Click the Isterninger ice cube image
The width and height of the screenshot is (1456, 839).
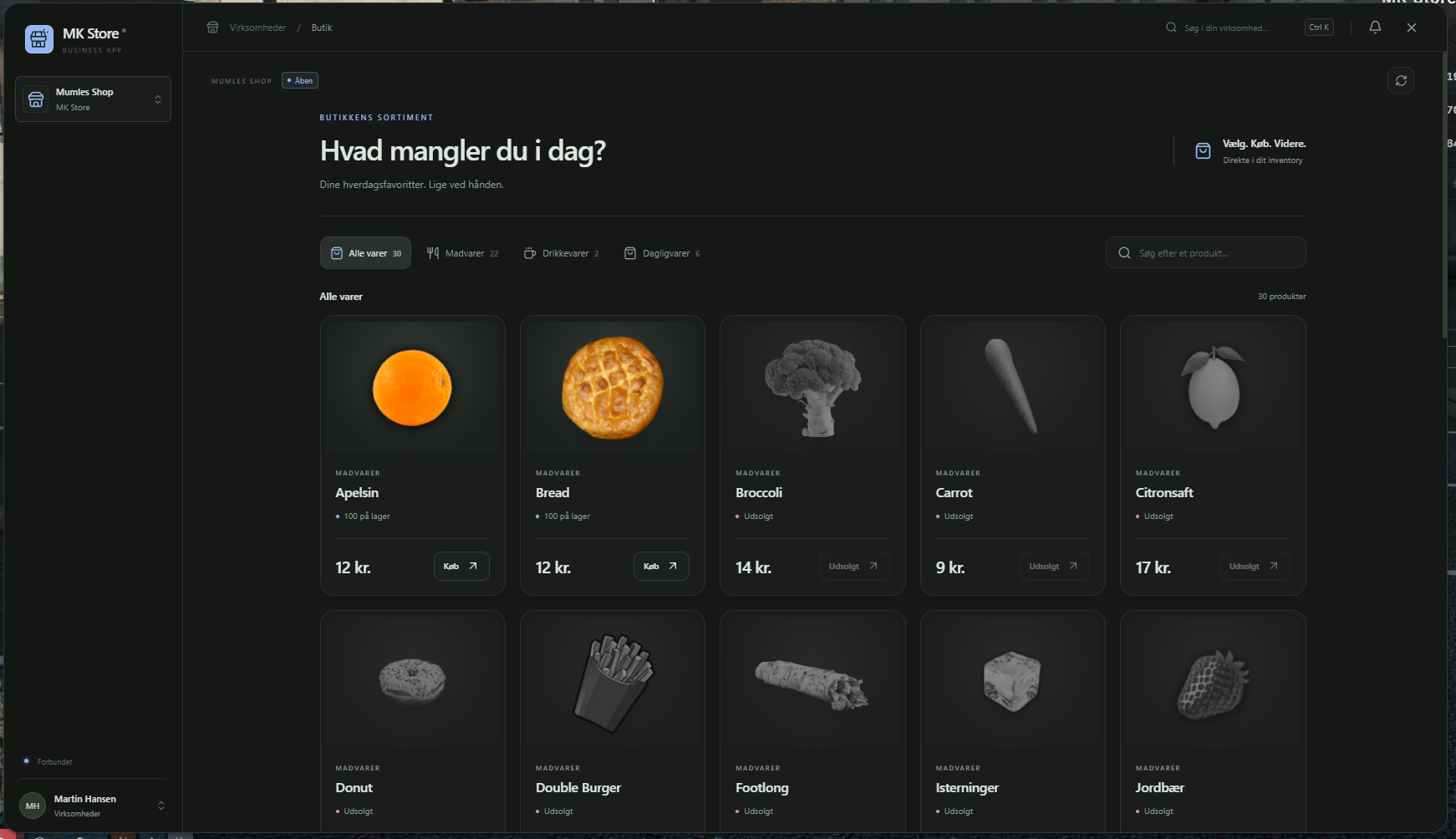coord(1012,683)
